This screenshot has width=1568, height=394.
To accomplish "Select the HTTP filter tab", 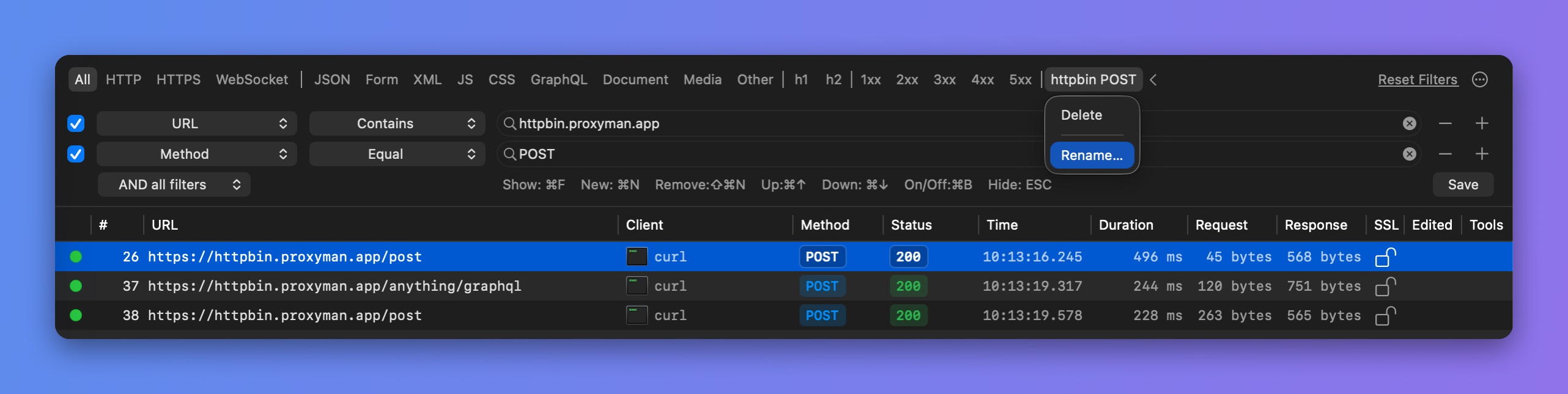I will pyautogui.click(x=124, y=79).
